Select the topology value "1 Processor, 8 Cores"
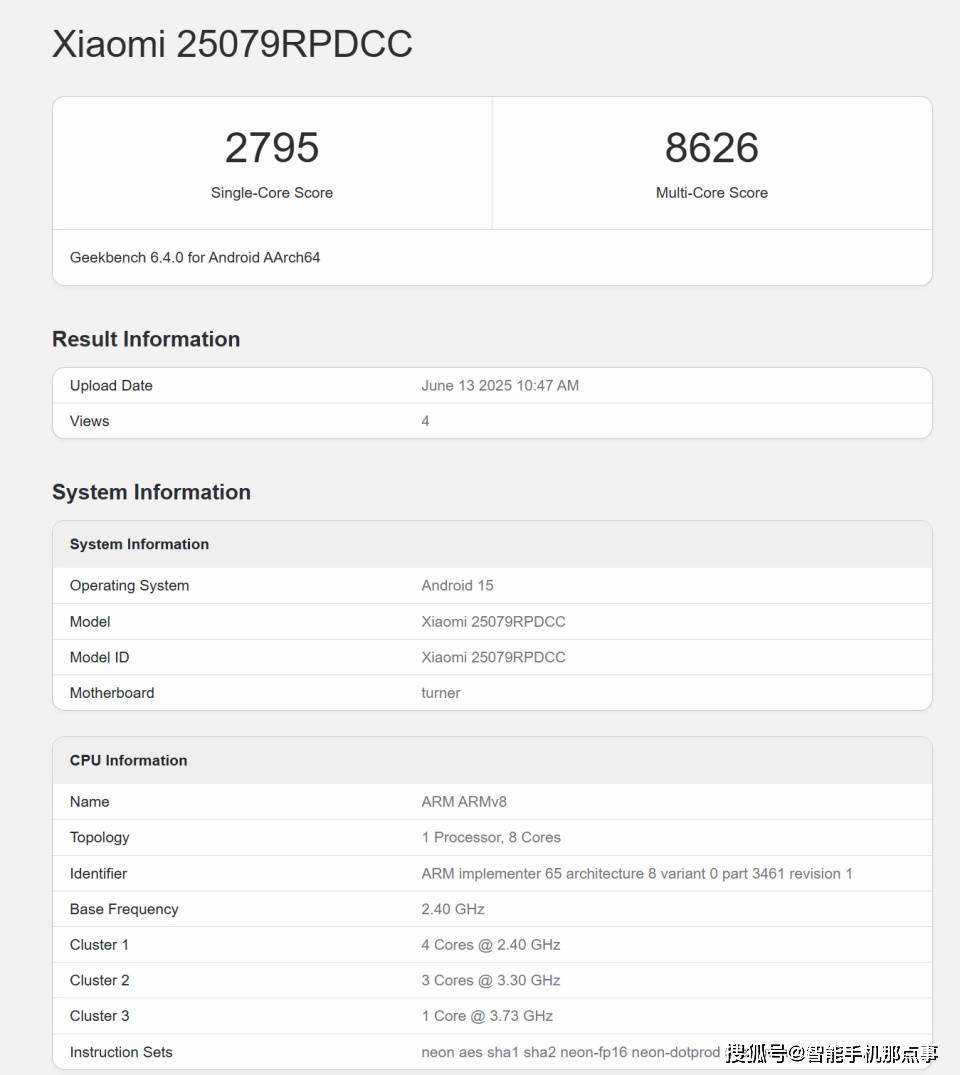This screenshot has width=960, height=1075. point(491,838)
